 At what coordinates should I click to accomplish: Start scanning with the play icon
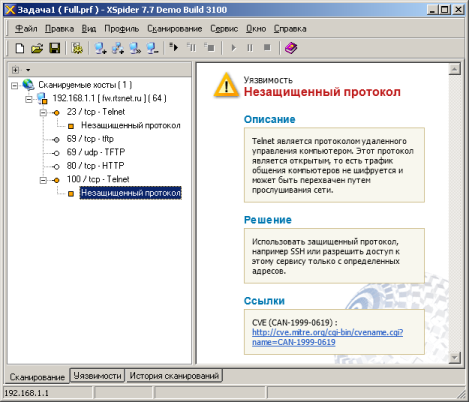[x=174, y=47]
